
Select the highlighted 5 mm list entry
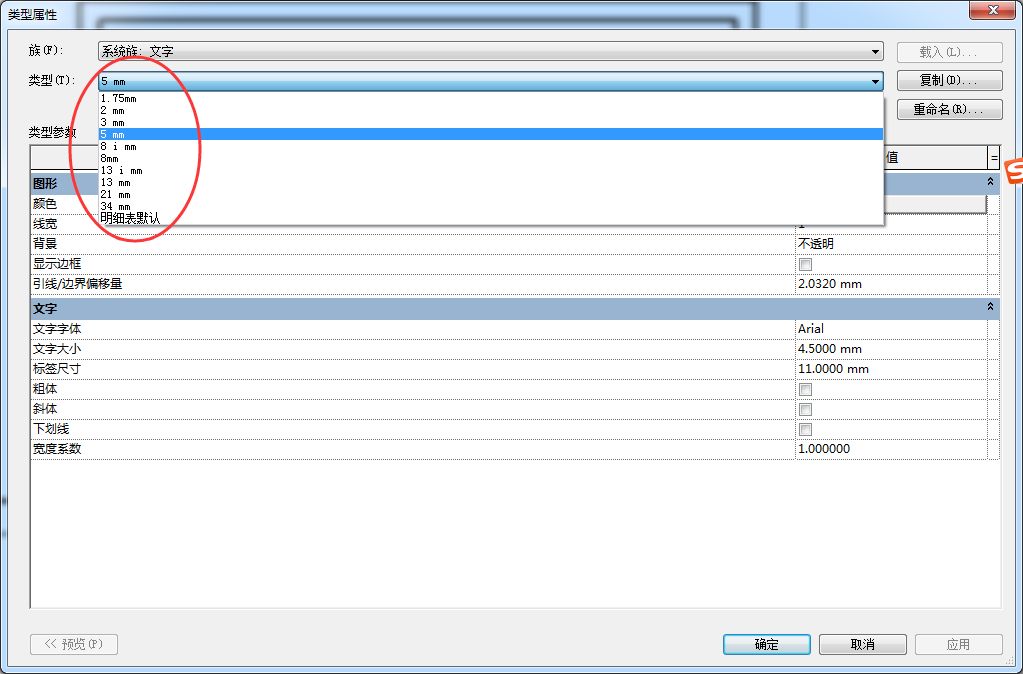pos(491,134)
